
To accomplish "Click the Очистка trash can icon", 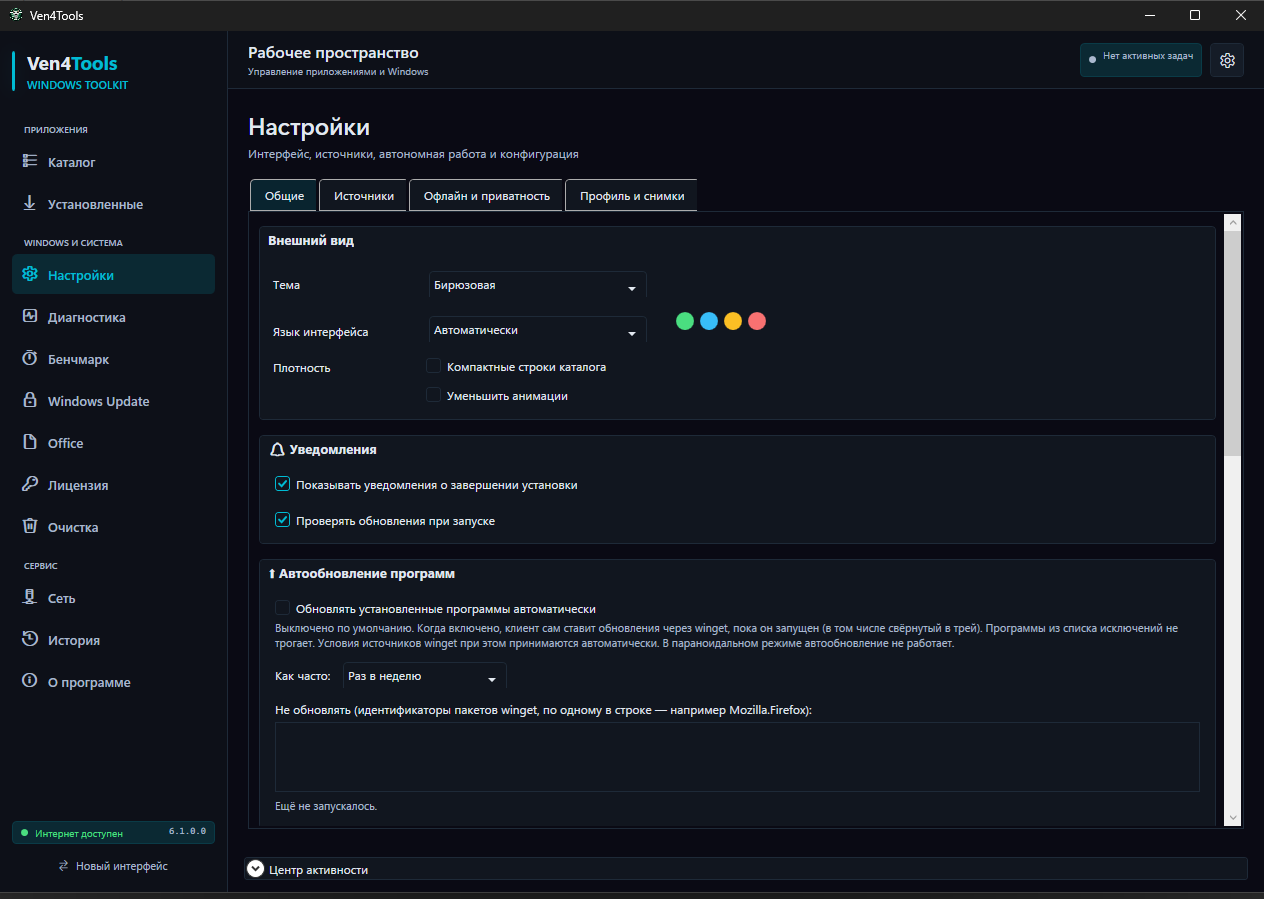I will (x=30, y=527).
